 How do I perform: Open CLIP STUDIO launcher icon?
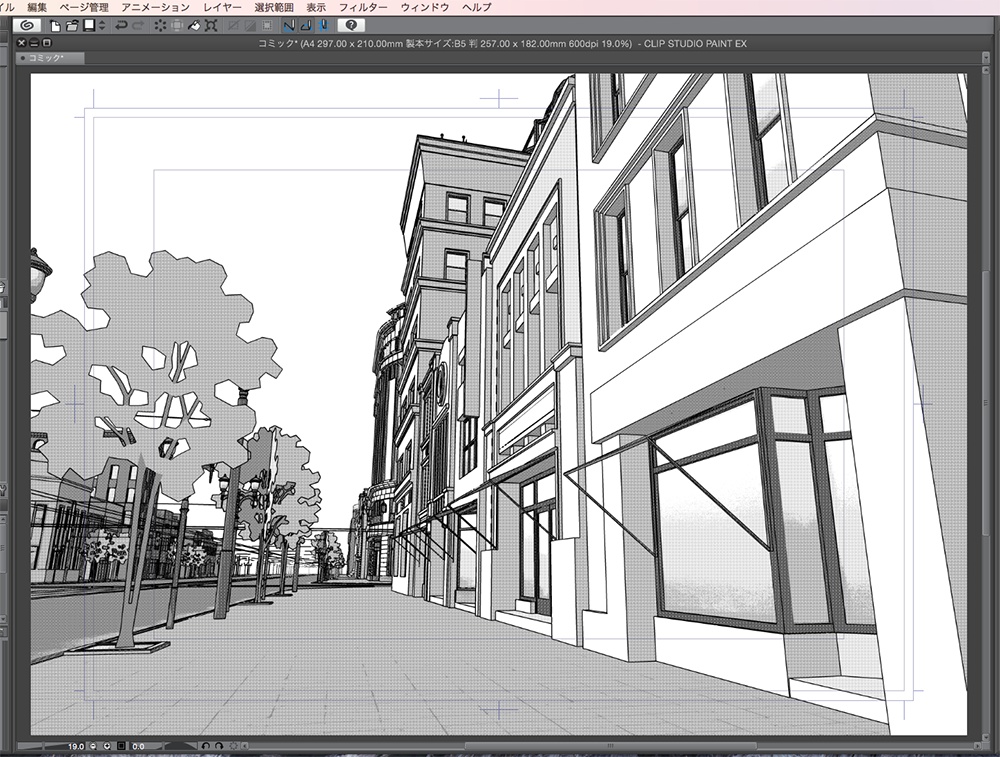(x=27, y=26)
